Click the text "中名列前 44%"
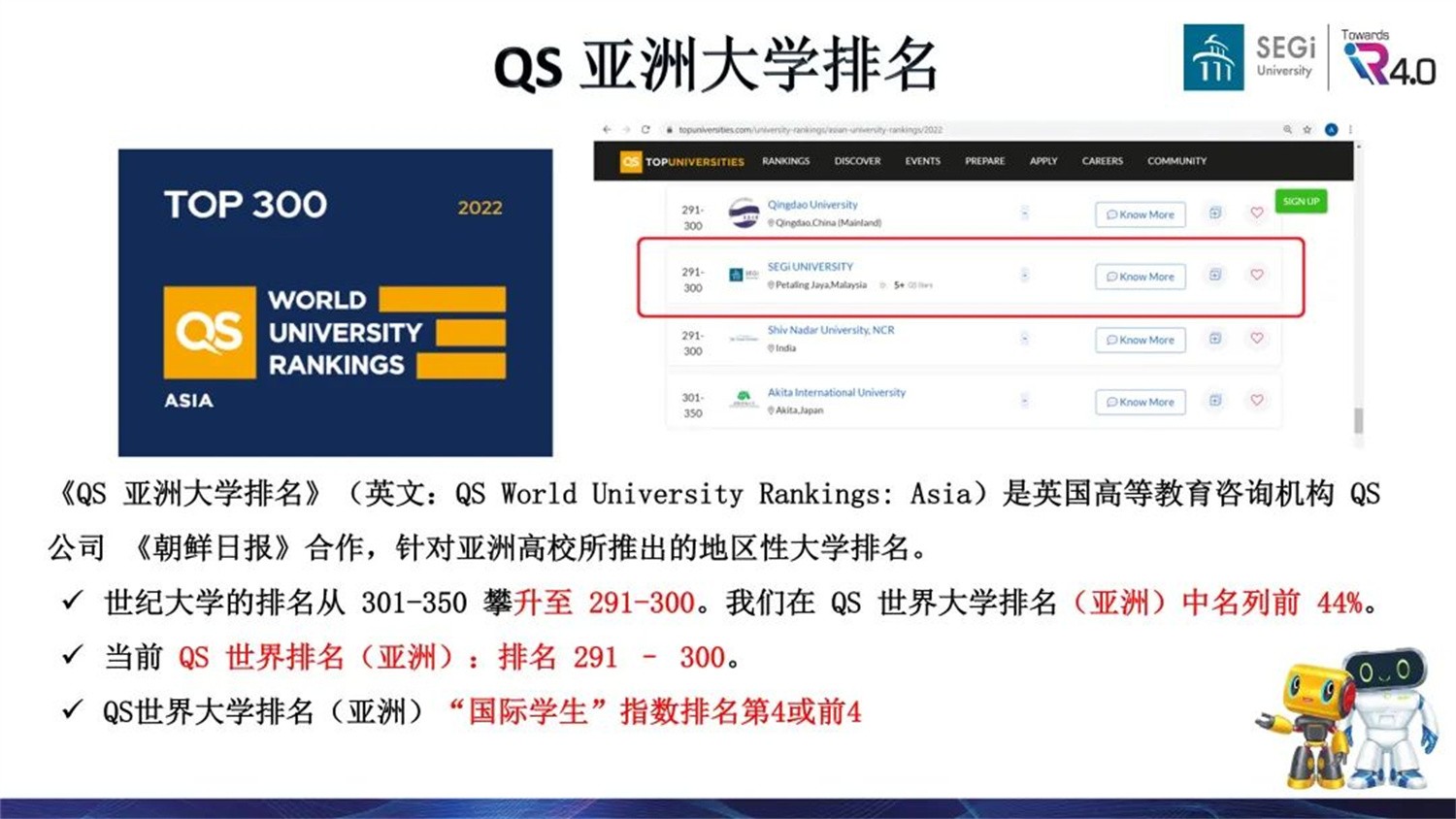 tap(1273, 603)
